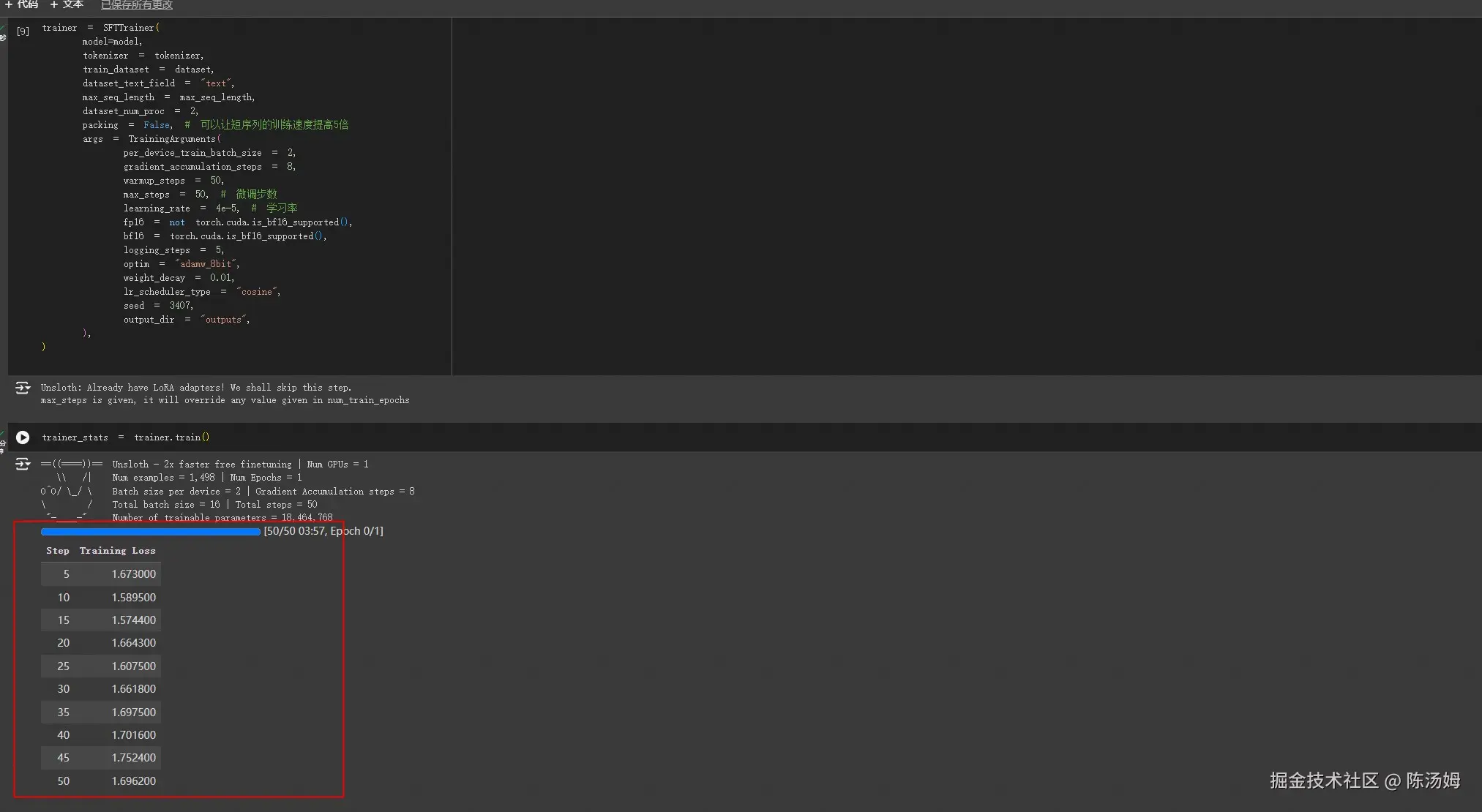Click the 'Step' column header in loss table
This screenshot has width=1482, height=812.
[x=57, y=551]
